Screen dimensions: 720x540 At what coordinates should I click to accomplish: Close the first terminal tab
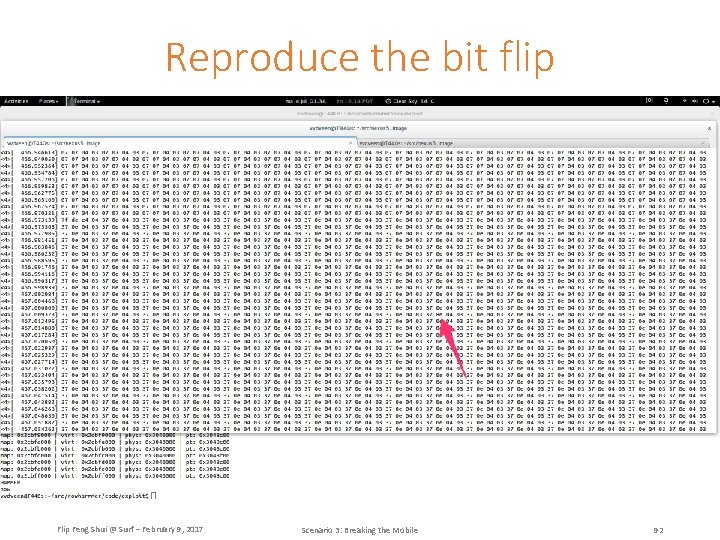point(350,143)
